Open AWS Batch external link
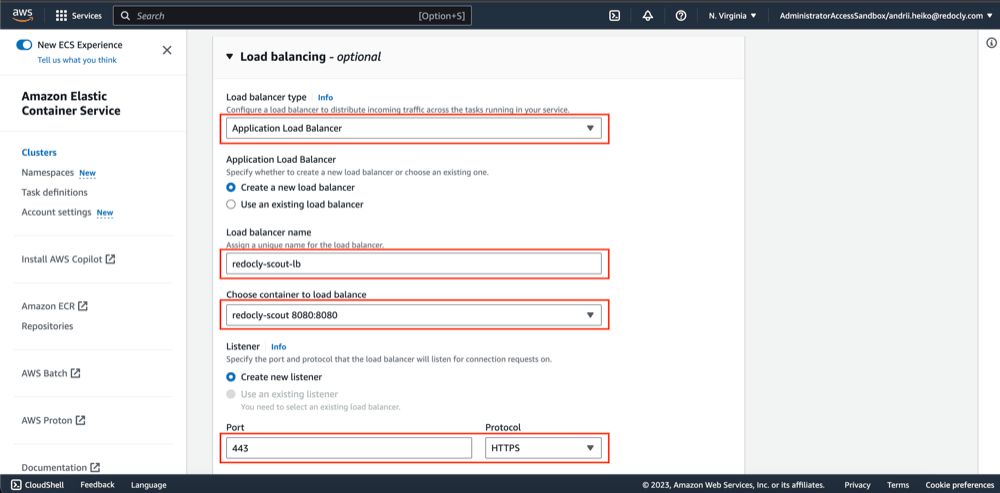The width and height of the screenshot is (1000, 493). (51, 373)
